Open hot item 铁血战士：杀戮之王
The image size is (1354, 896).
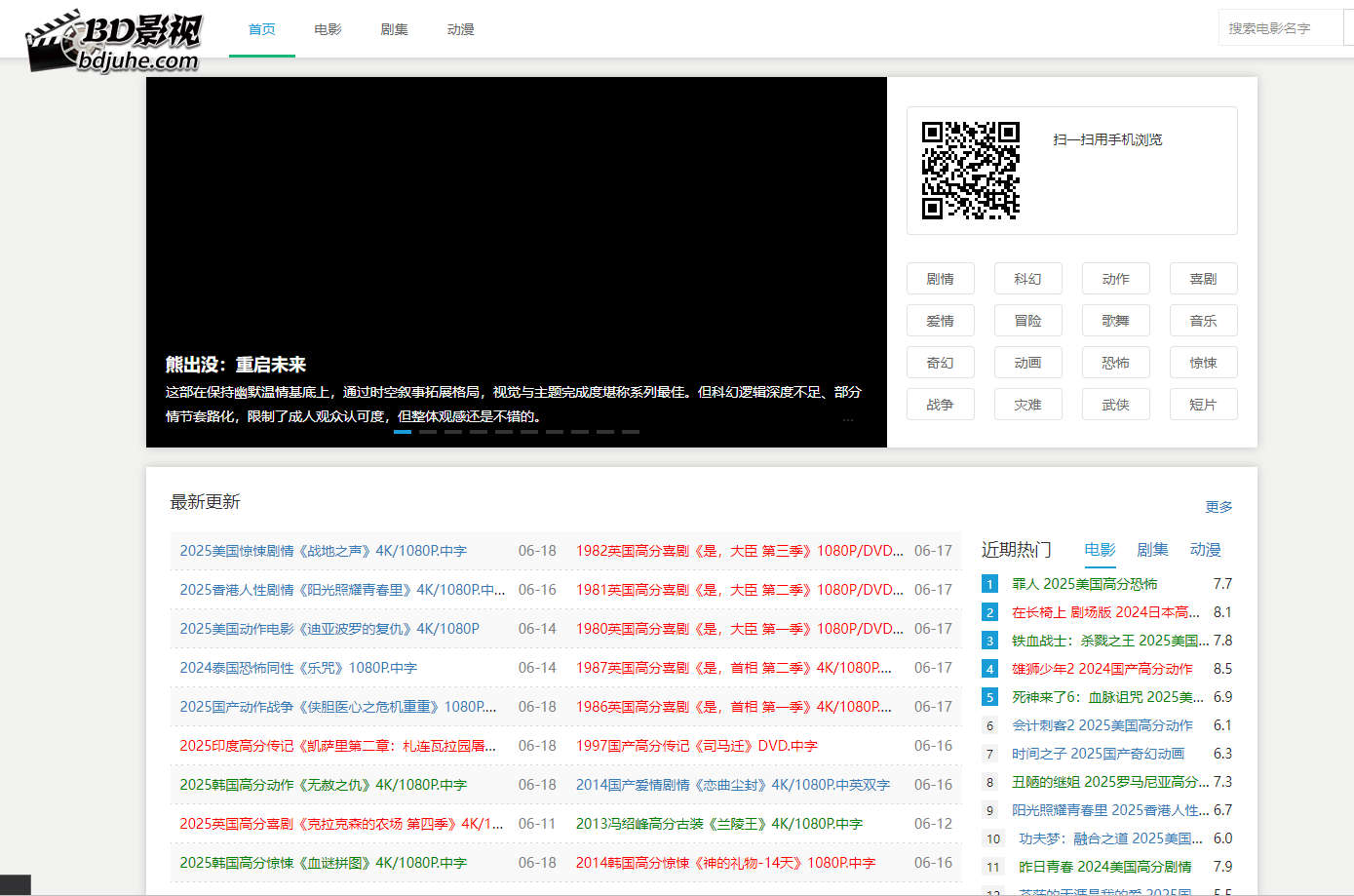1110,641
